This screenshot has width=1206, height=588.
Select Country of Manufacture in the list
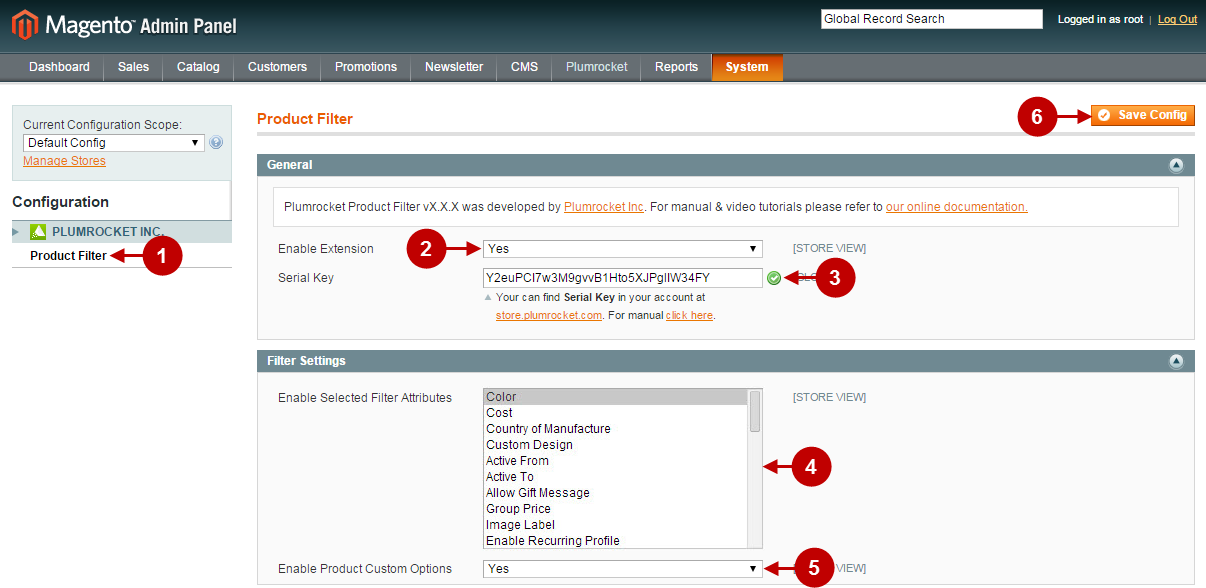tap(616, 429)
